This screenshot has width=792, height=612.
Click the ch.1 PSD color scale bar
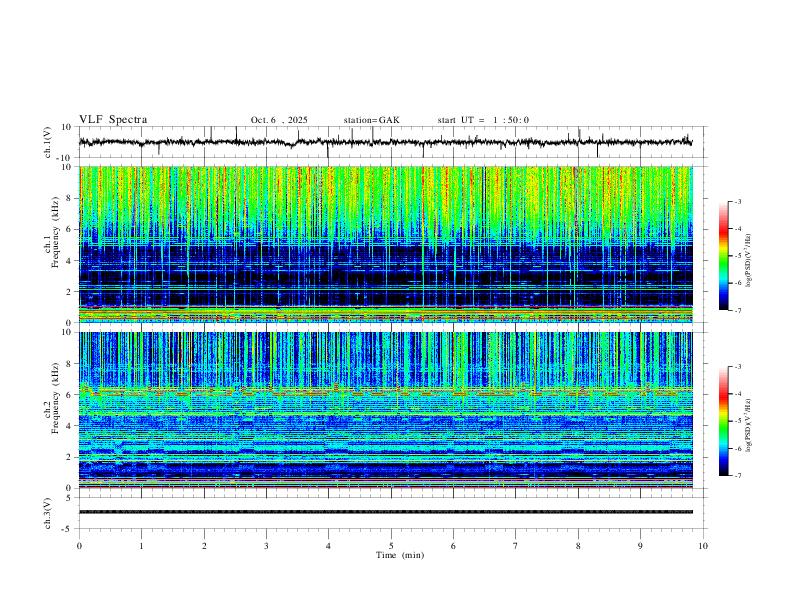[x=723, y=256]
